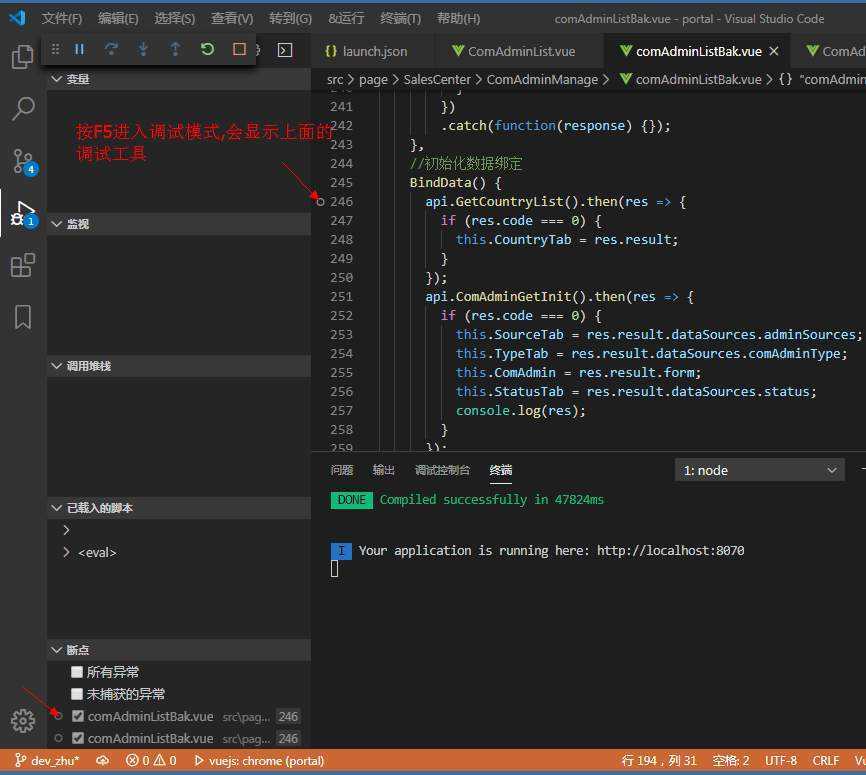
Task: Switch to the 问题 panel tab
Action: 341,470
